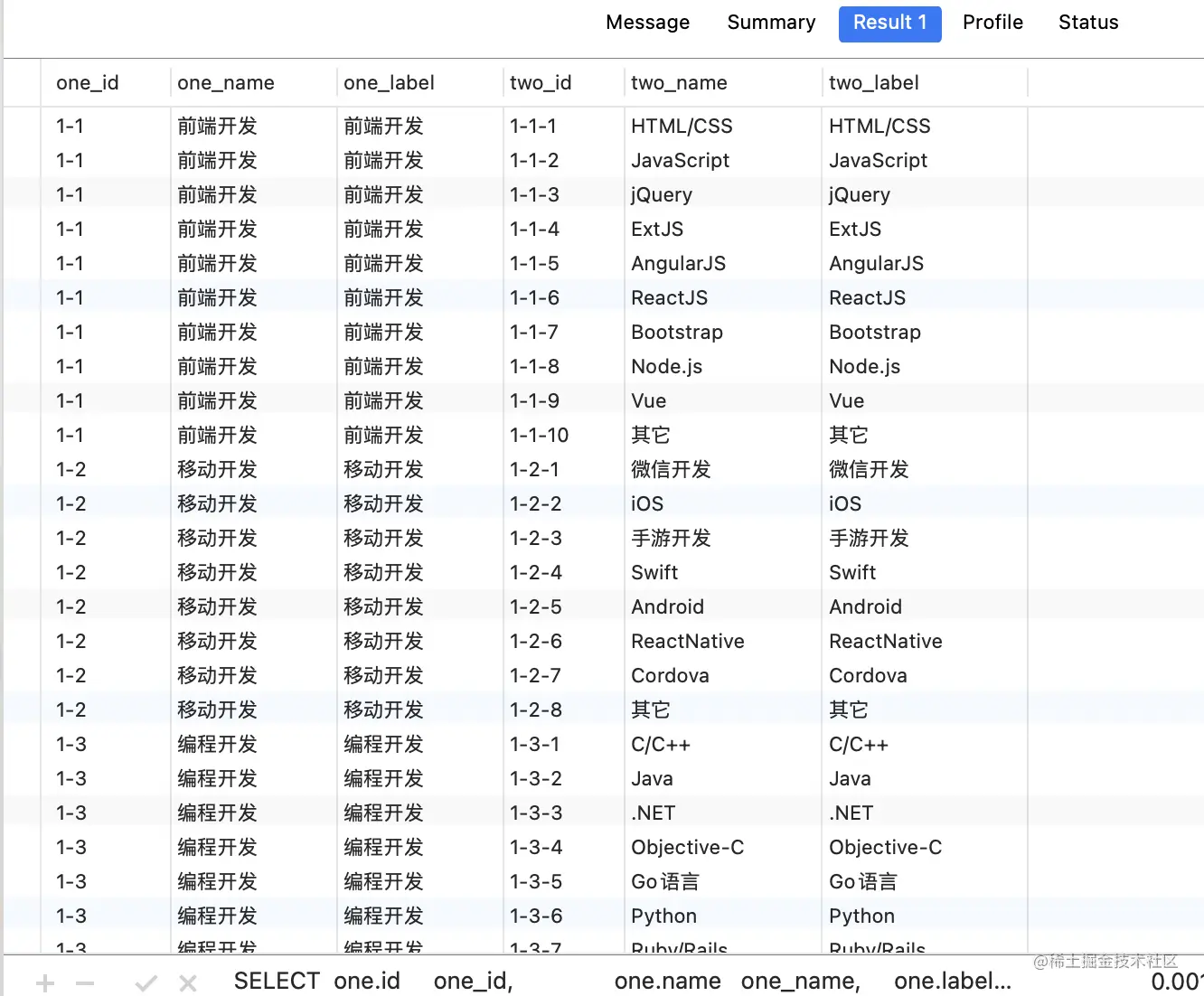
Task: Click C/C++ in the two_name column
Action: 660,745
